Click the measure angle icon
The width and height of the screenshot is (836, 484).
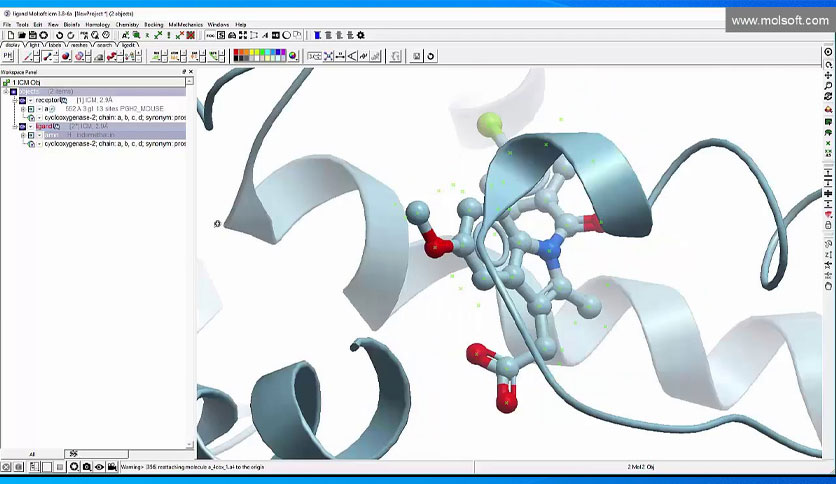352,56
